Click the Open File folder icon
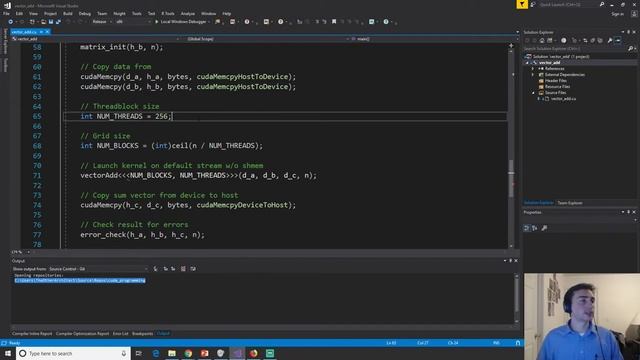The width and height of the screenshot is (640, 360). coord(43,22)
